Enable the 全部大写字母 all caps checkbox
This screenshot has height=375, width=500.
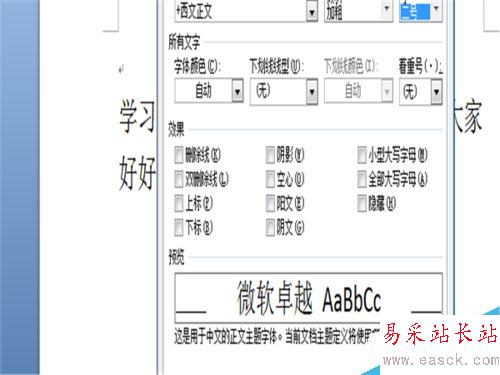coord(362,179)
